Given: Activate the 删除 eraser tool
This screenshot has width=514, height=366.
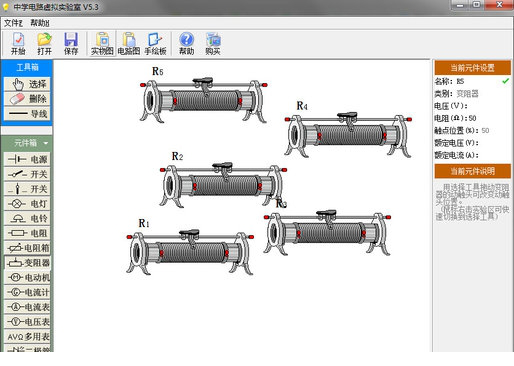Looking at the screenshot, I should point(27,99).
